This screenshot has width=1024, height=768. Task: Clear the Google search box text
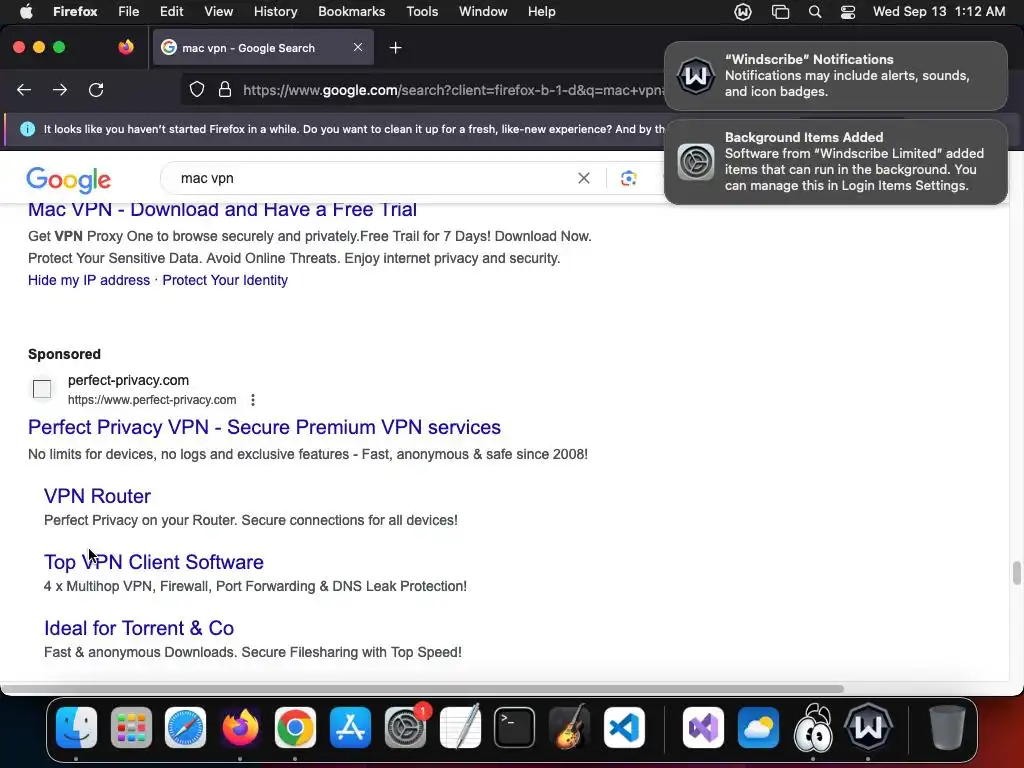coord(584,178)
